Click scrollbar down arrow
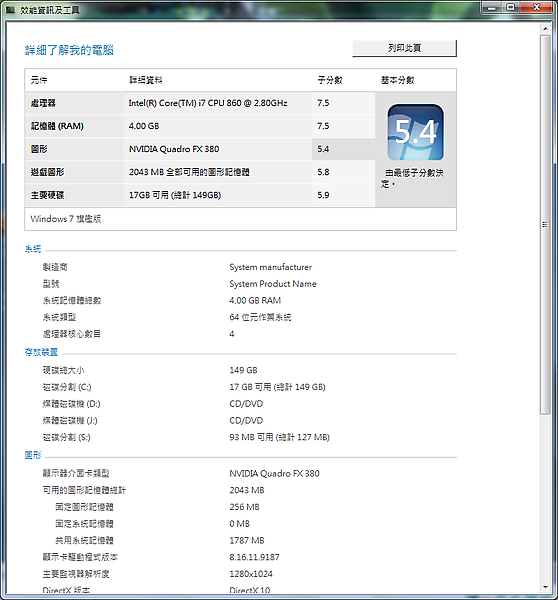The image size is (558, 600). 545,587
